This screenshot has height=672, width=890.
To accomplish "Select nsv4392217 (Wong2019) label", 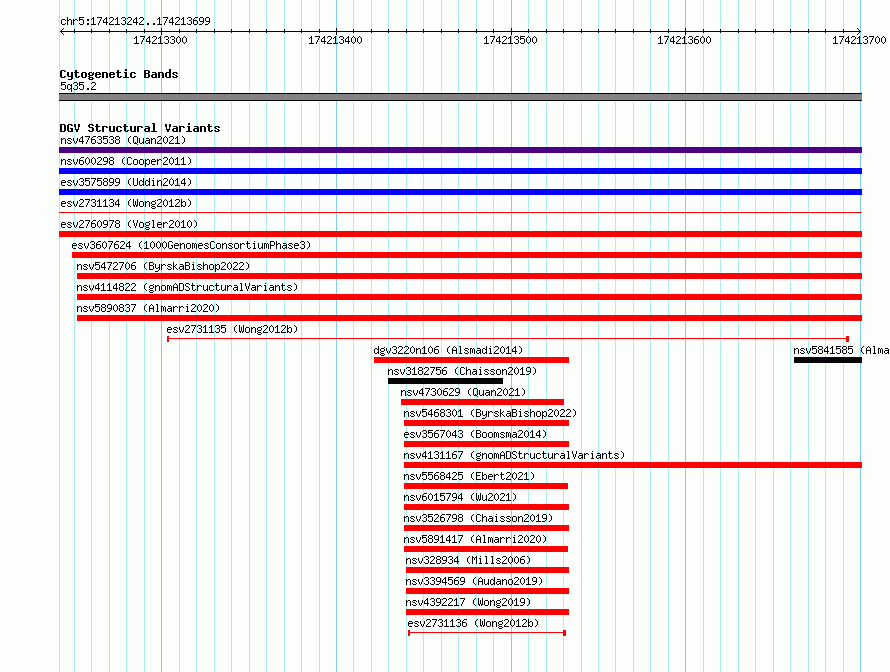I will click(468, 602).
